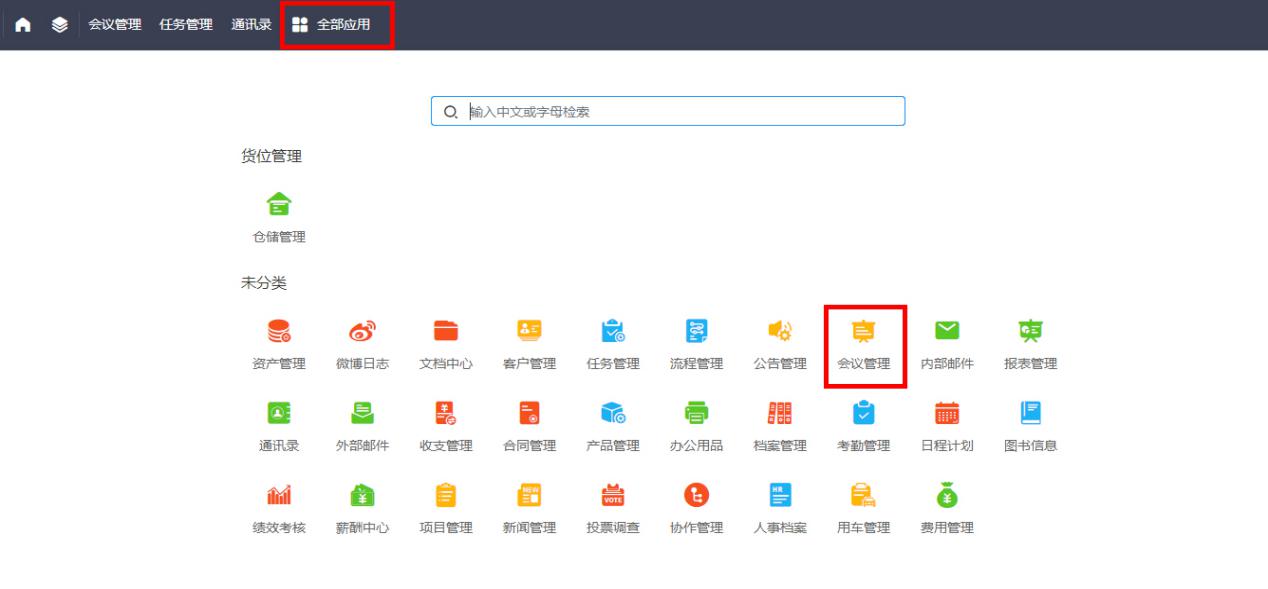The height and width of the screenshot is (589, 1268).
Task: Open the 流程管理 workflow app icon
Action: (696, 332)
